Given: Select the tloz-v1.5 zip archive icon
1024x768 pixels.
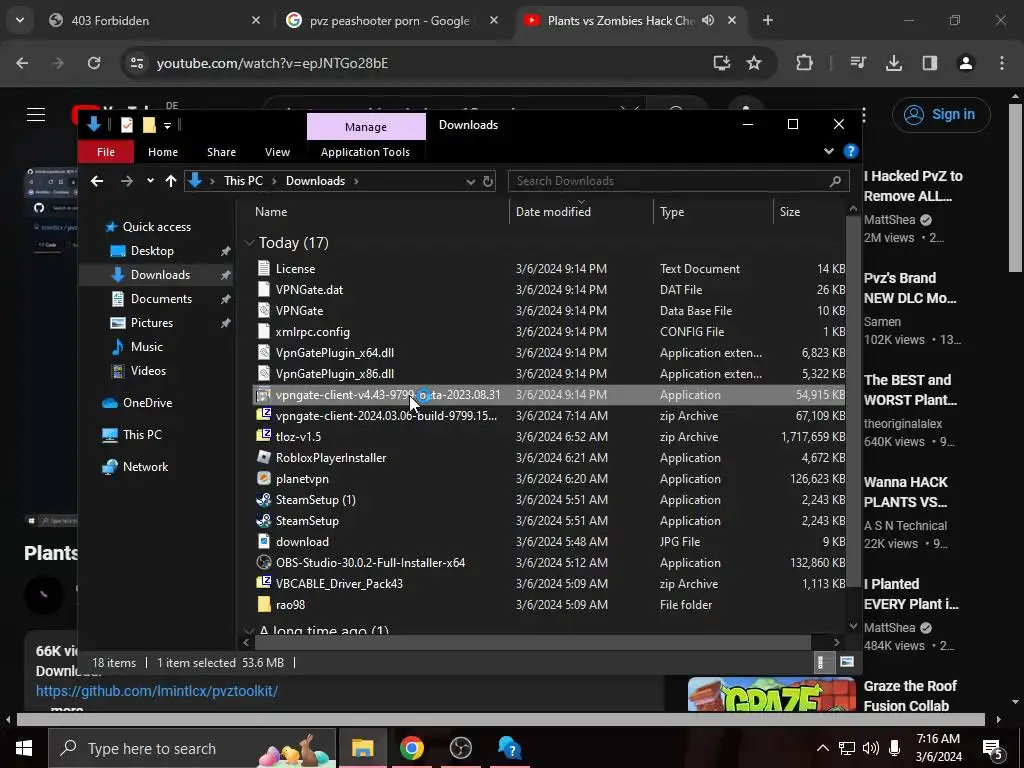Looking at the screenshot, I should [264, 436].
